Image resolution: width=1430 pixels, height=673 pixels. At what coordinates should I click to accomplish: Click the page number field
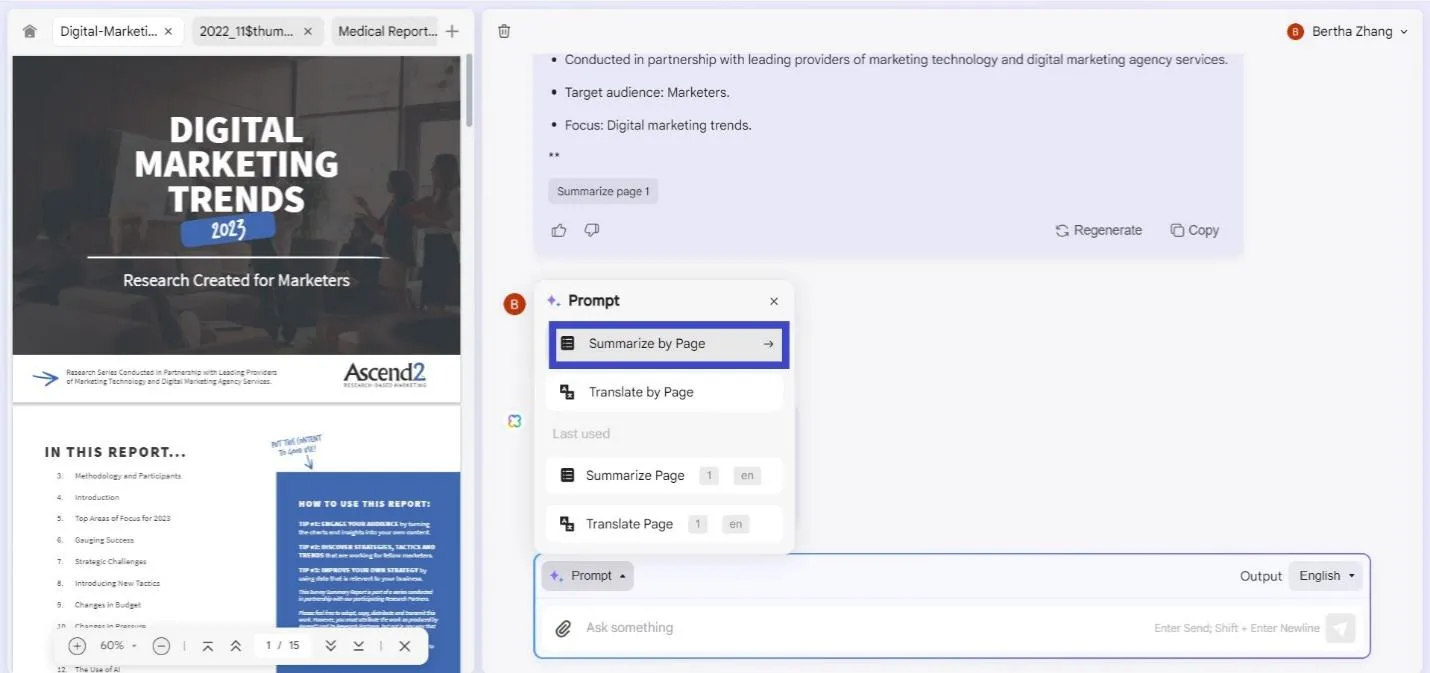[270, 646]
